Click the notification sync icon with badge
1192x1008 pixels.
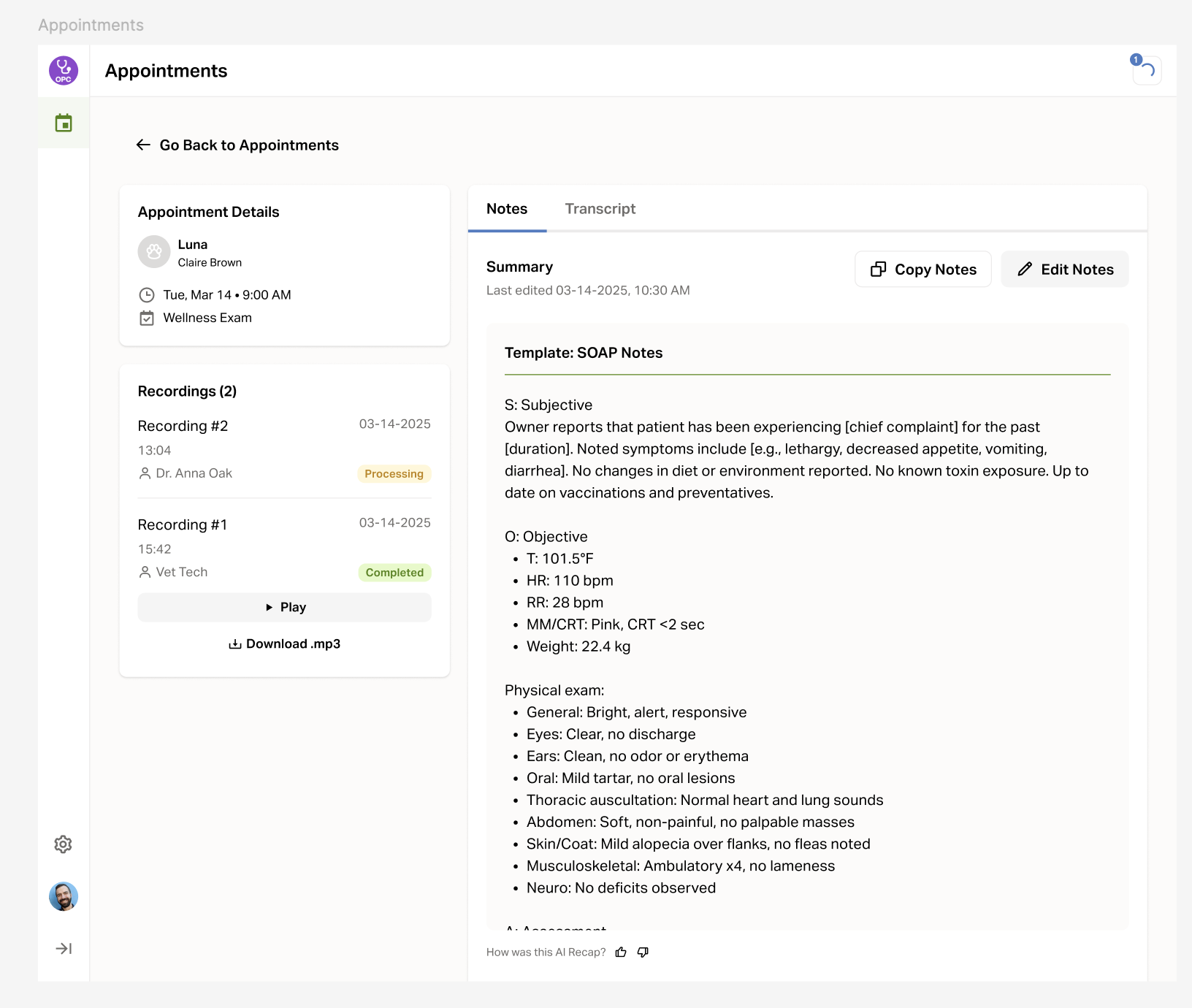[x=1147, y=70]
